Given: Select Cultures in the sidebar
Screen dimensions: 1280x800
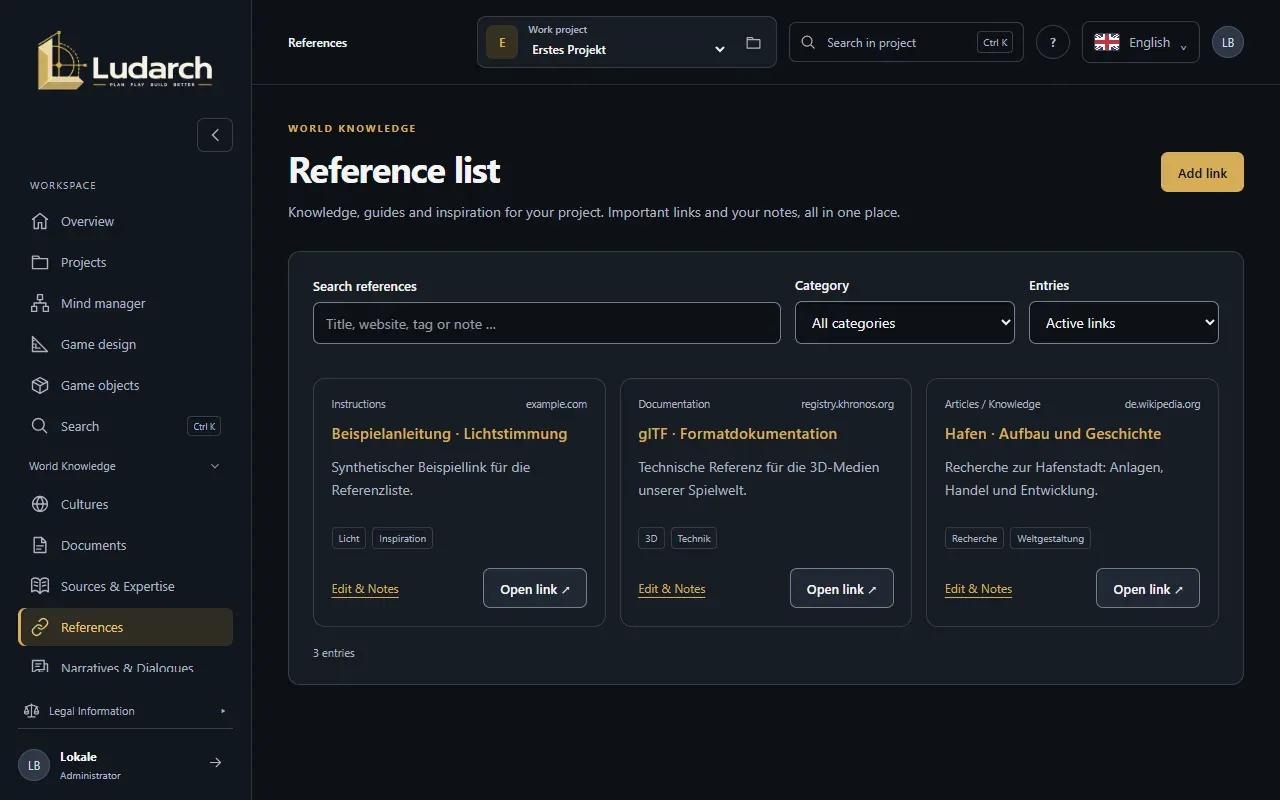Looking at the screenshot, I should 125,504.
